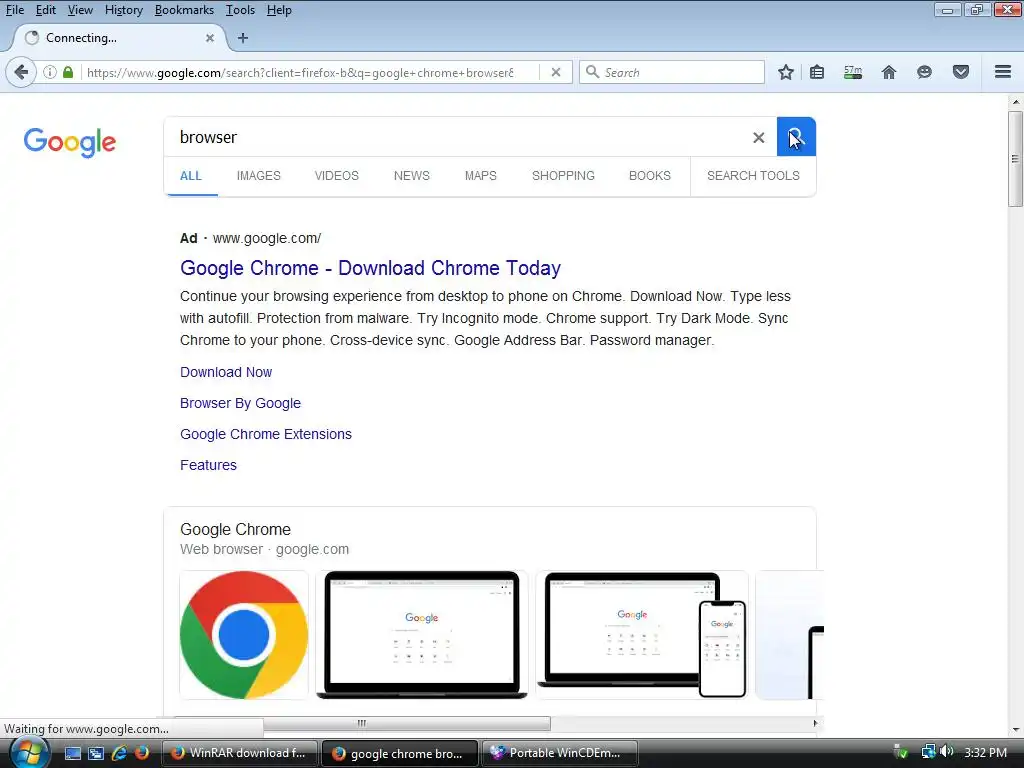The image size is (1024, 768).
Task: Click the Chrome logo thumbnail
Action: tap(244, 635)
